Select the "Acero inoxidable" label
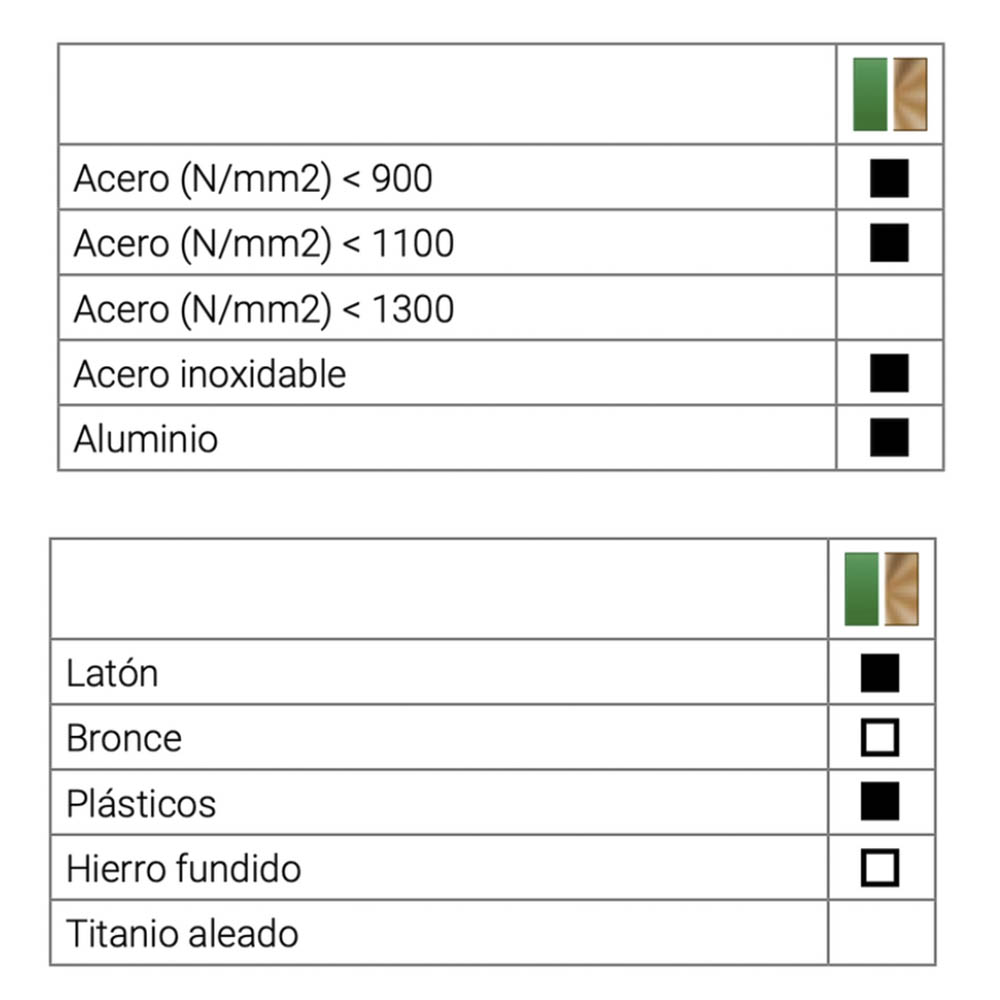Viewport: 1000px width, 1000px height. coord(210,374)
